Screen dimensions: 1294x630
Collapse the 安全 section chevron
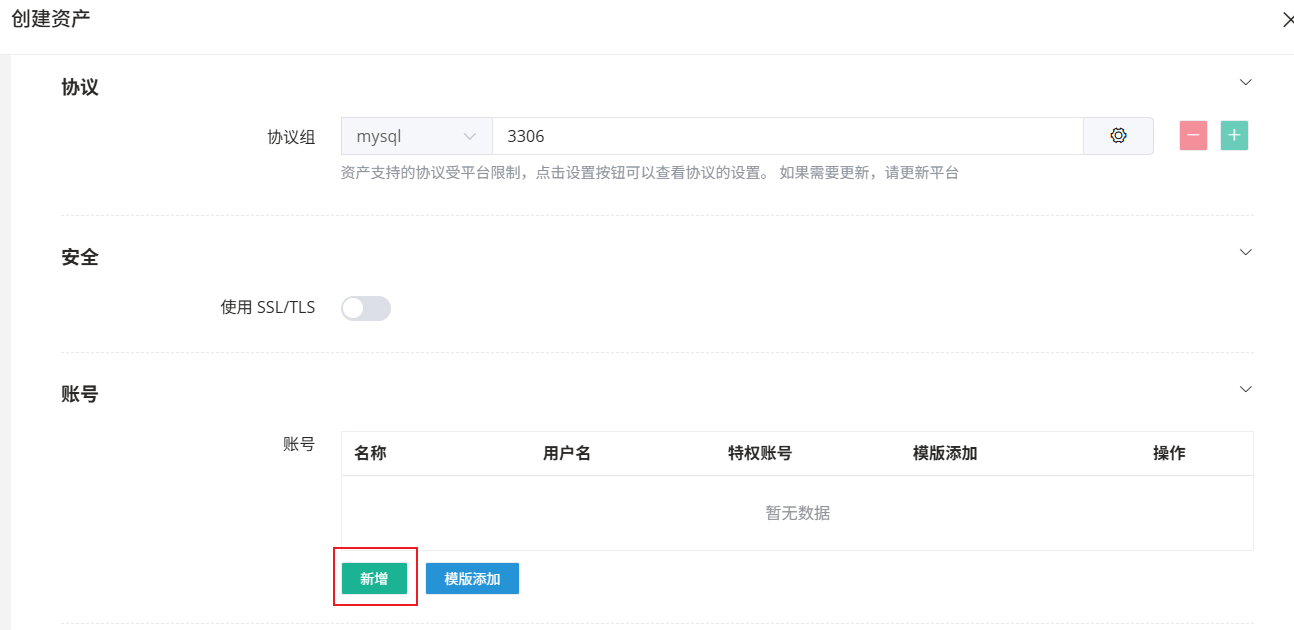pyautogui.click(x=1245, y=252)
